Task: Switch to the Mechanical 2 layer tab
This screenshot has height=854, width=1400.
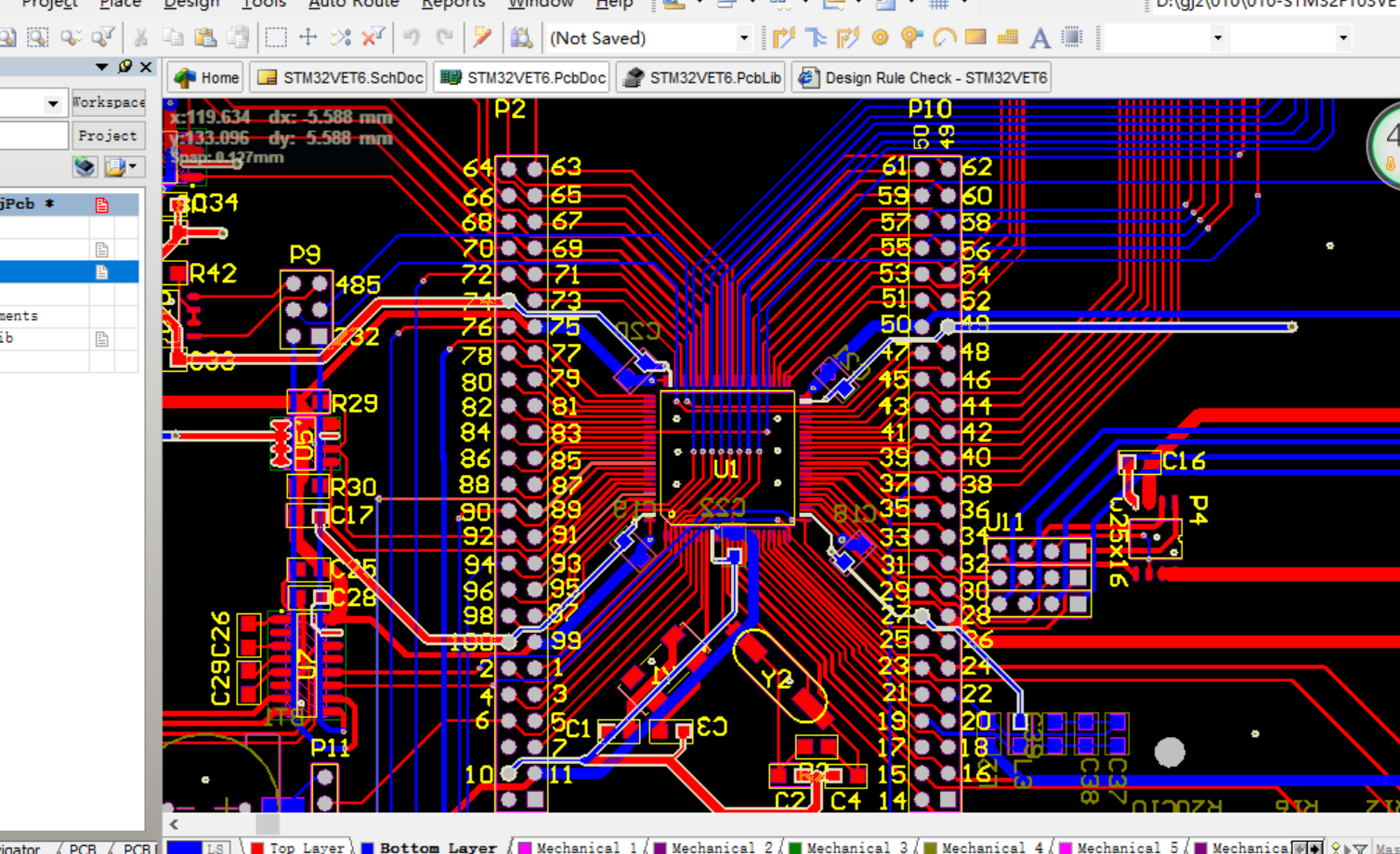Action: click(713, 847)
